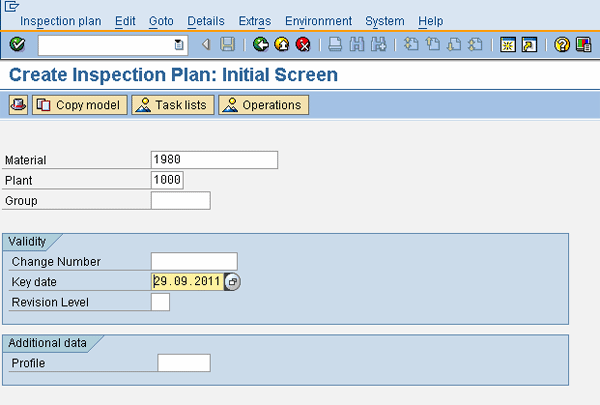Click the Task lists button
The width and height of the screenshot is (600, 405).
[x=173, y=105]
